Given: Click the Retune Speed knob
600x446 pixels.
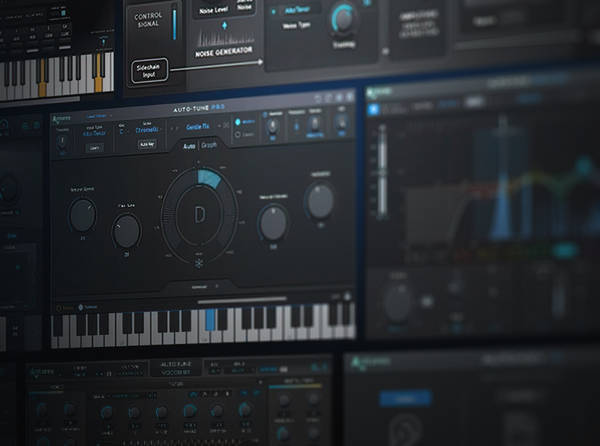Looking at the screenshot, I should click(x=83, y=213).
